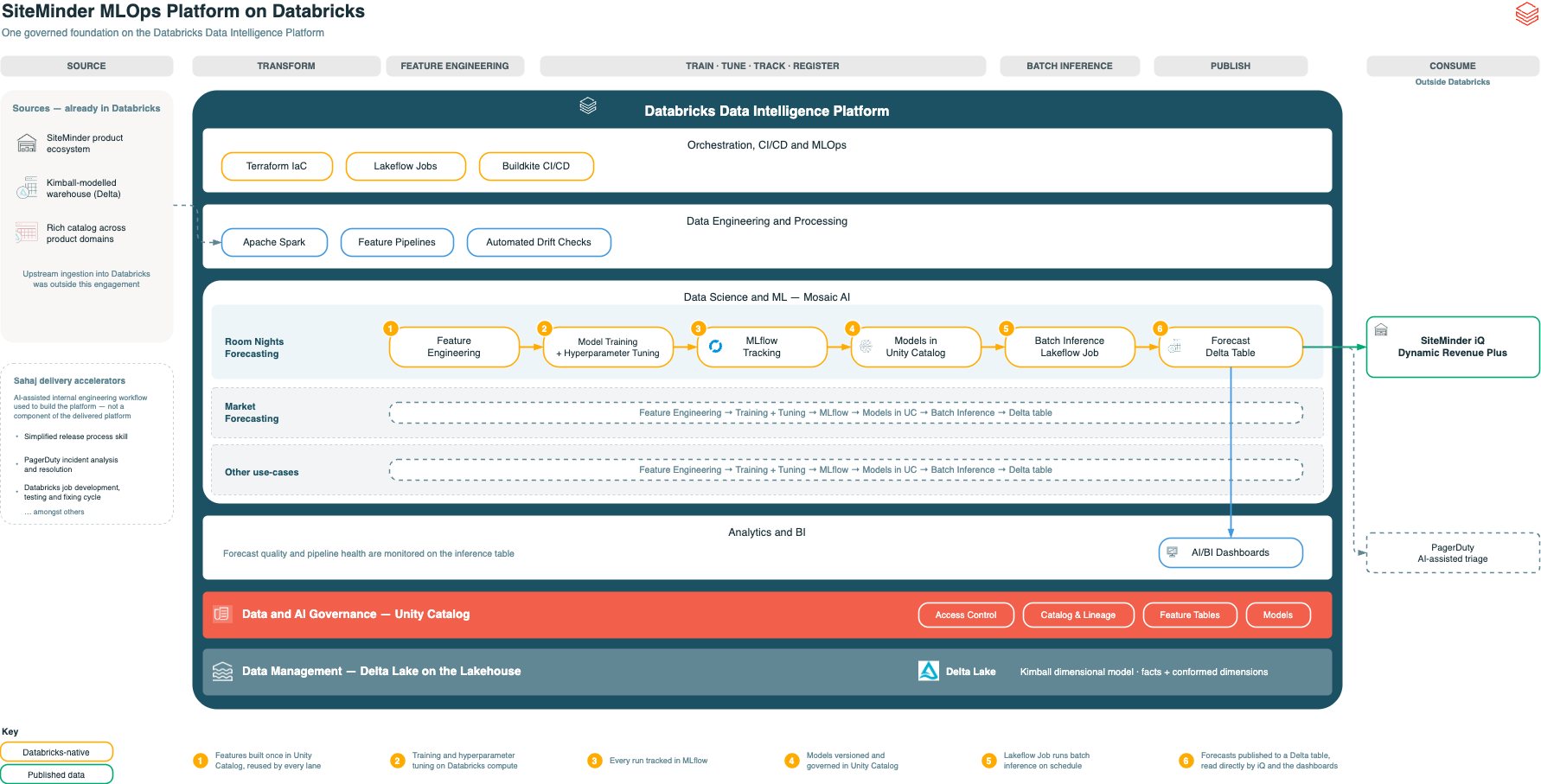1541x784 pixels.
Task: Click the Rich catalog across product domains icon
Action: [27, 233]
